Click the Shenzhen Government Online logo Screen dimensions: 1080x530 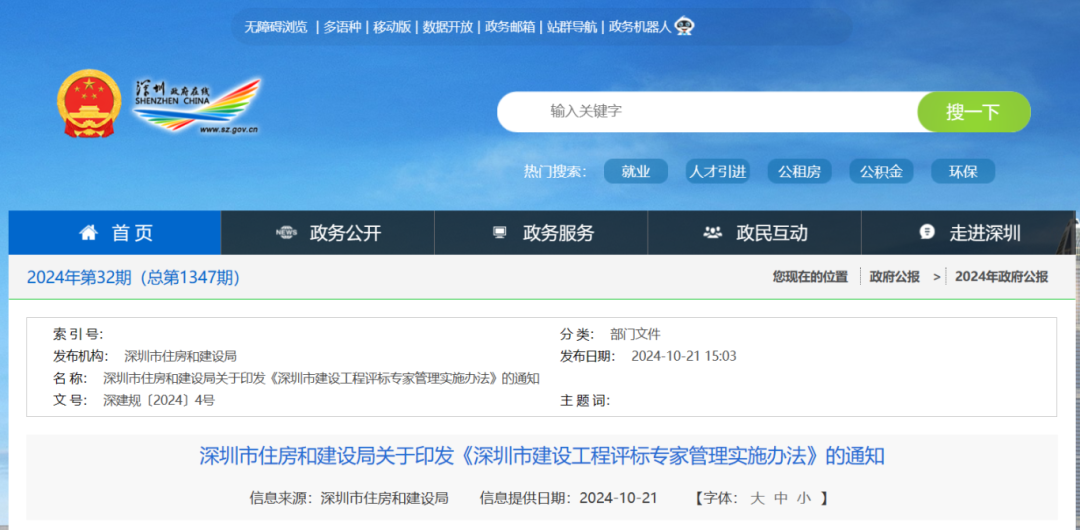point(197,105)
